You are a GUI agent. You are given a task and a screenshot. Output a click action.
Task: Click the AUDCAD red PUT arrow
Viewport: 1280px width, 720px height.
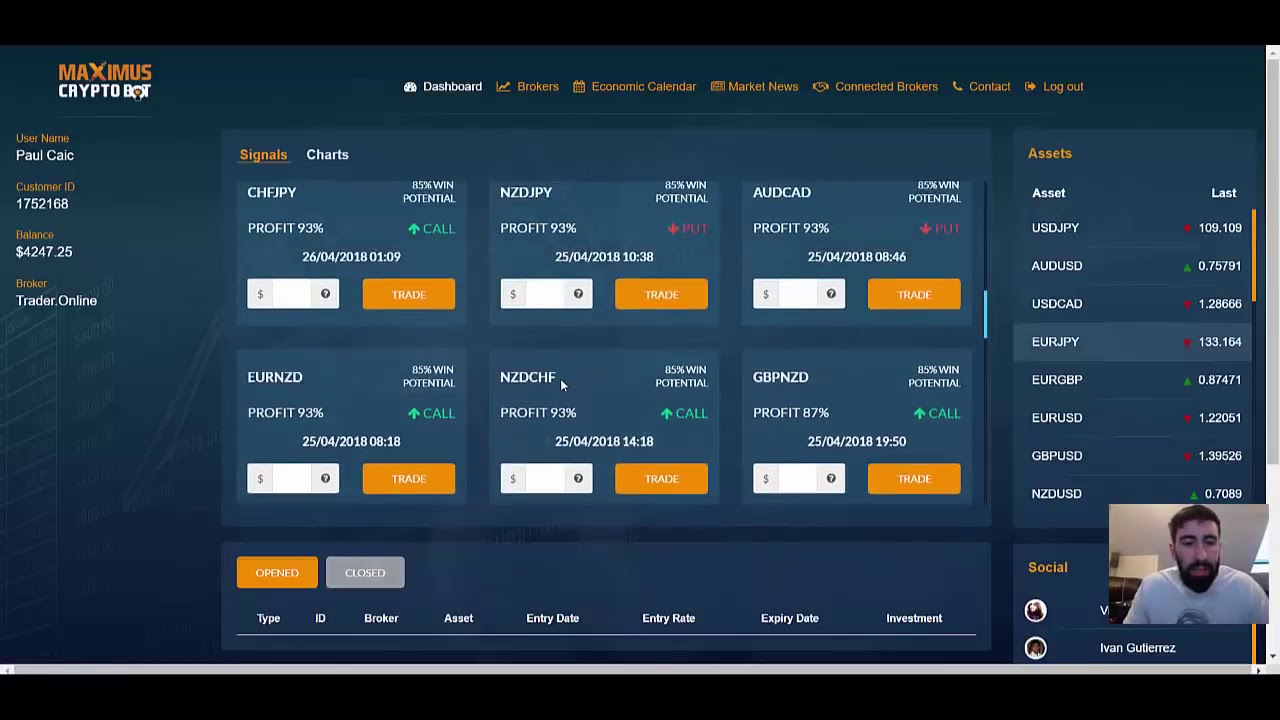click(926, 229)
